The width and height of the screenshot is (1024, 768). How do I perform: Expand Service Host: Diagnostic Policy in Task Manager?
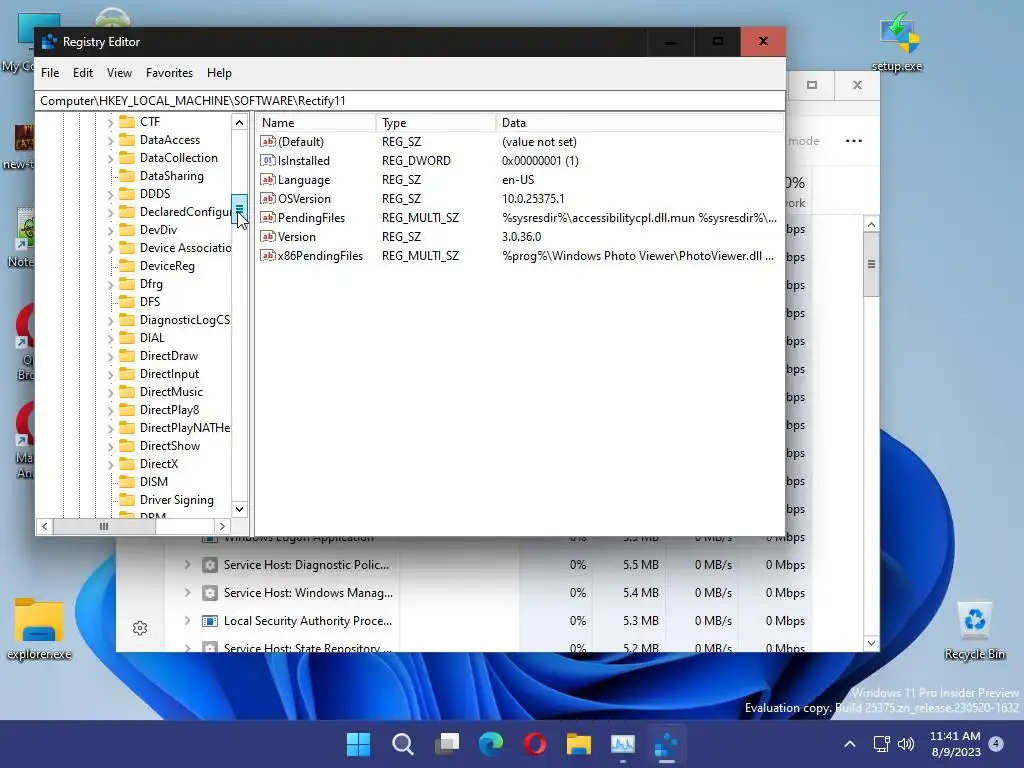pos(187,564)
